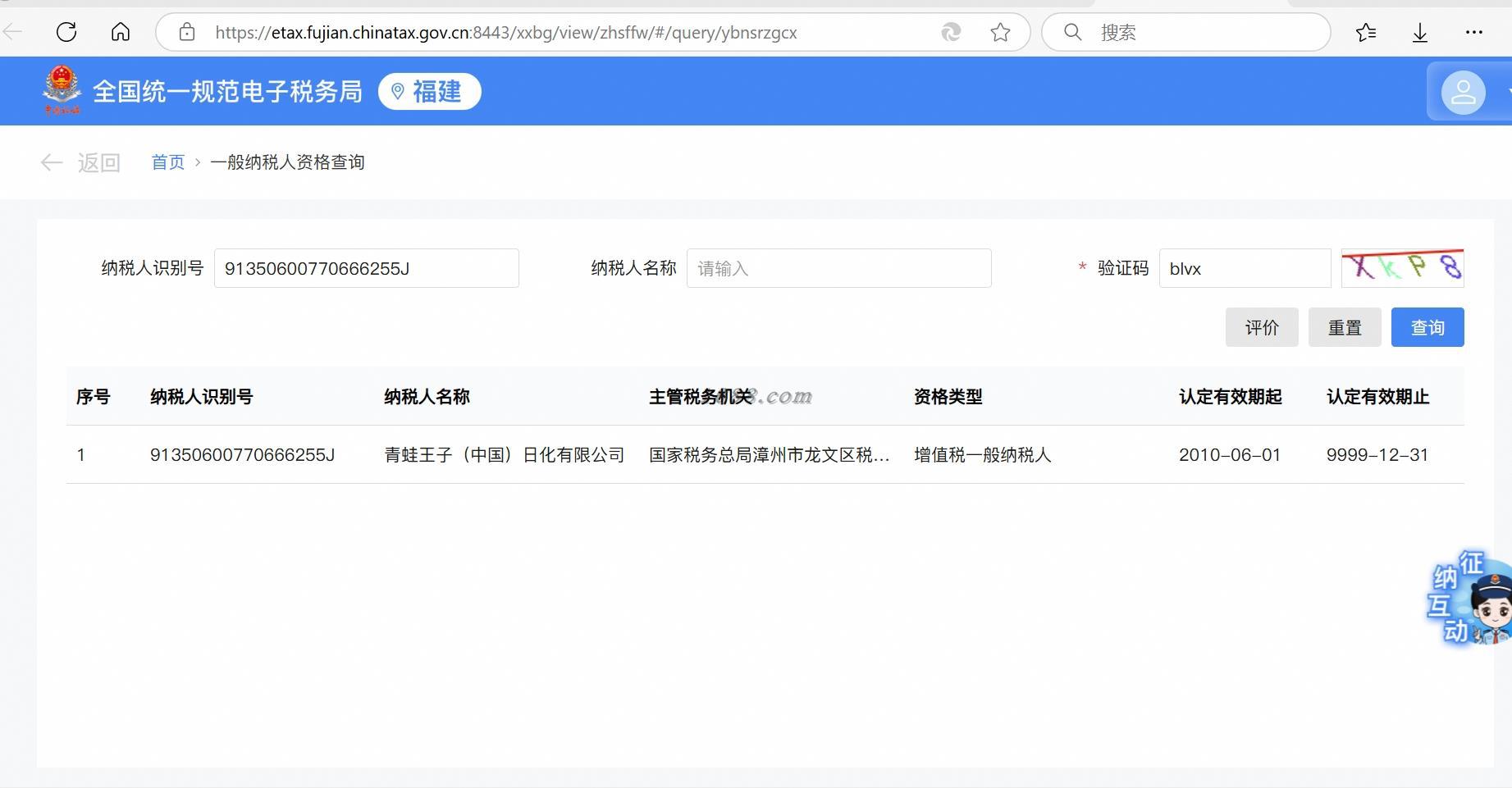Open the 征纳互动 assistant mascot
Screen dimensions: 1512x788
(1472, 597)
